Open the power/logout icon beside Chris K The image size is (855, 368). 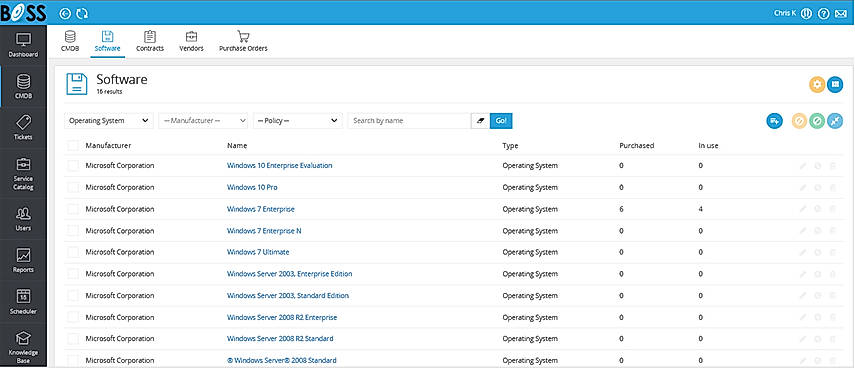pyautogui.click(x=806, y=14)
